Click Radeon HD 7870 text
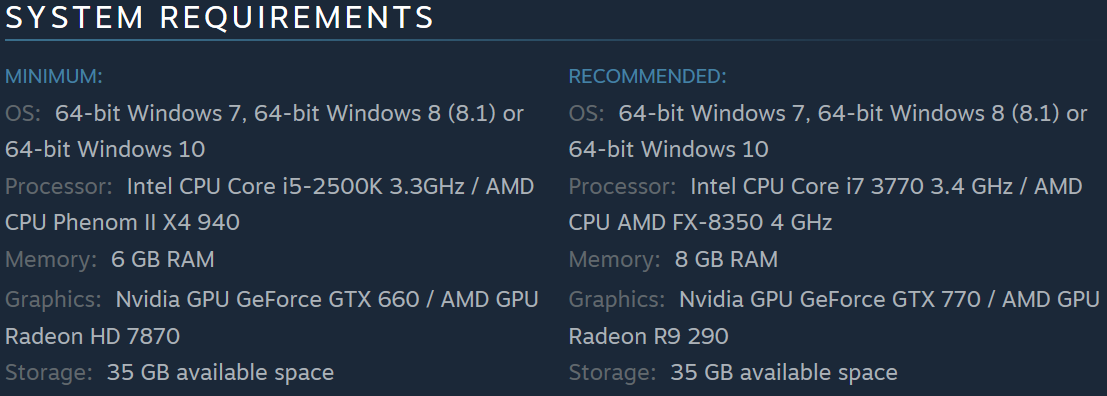 (92, 336)
